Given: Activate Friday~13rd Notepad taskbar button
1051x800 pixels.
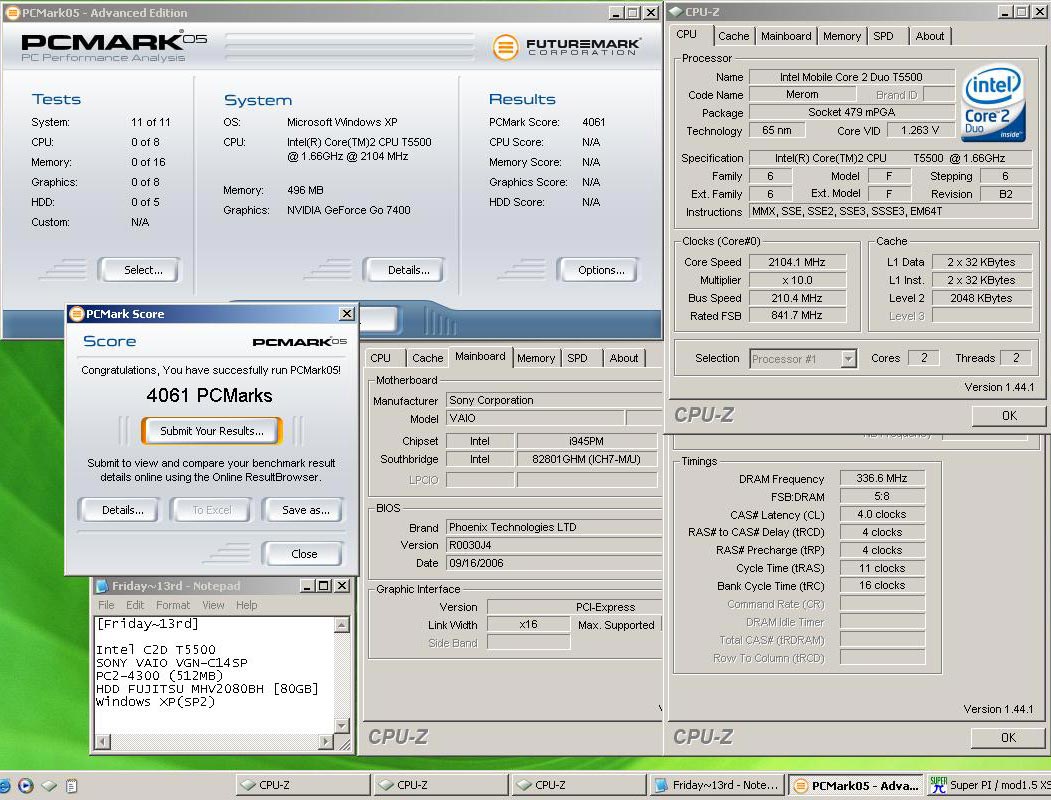Looking at the screenshot, I should 717,785.
